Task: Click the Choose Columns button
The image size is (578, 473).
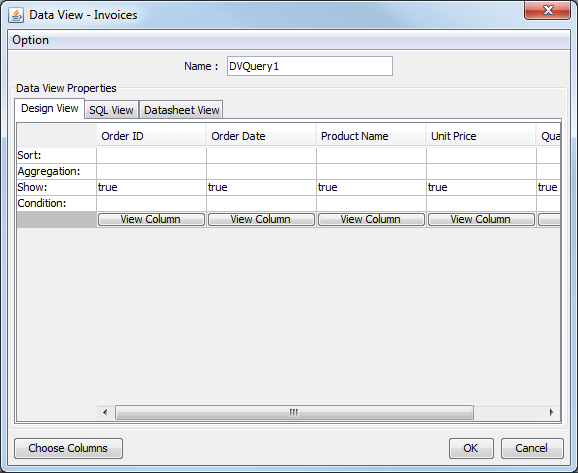Action: pyautogui.click(x=68, y=448)
